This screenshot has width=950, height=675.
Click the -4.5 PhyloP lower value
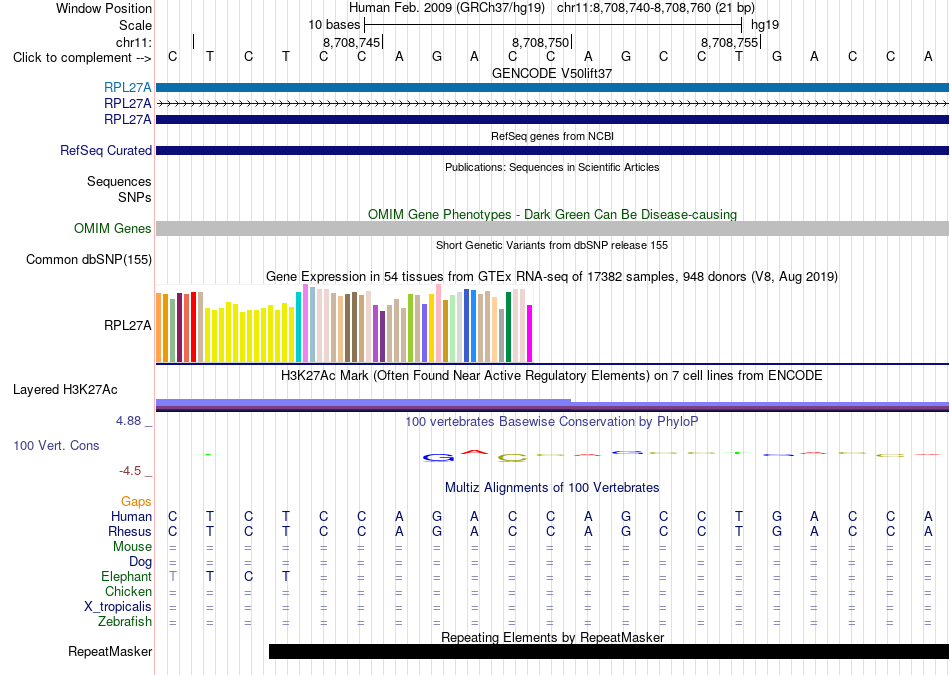[130, 471]
